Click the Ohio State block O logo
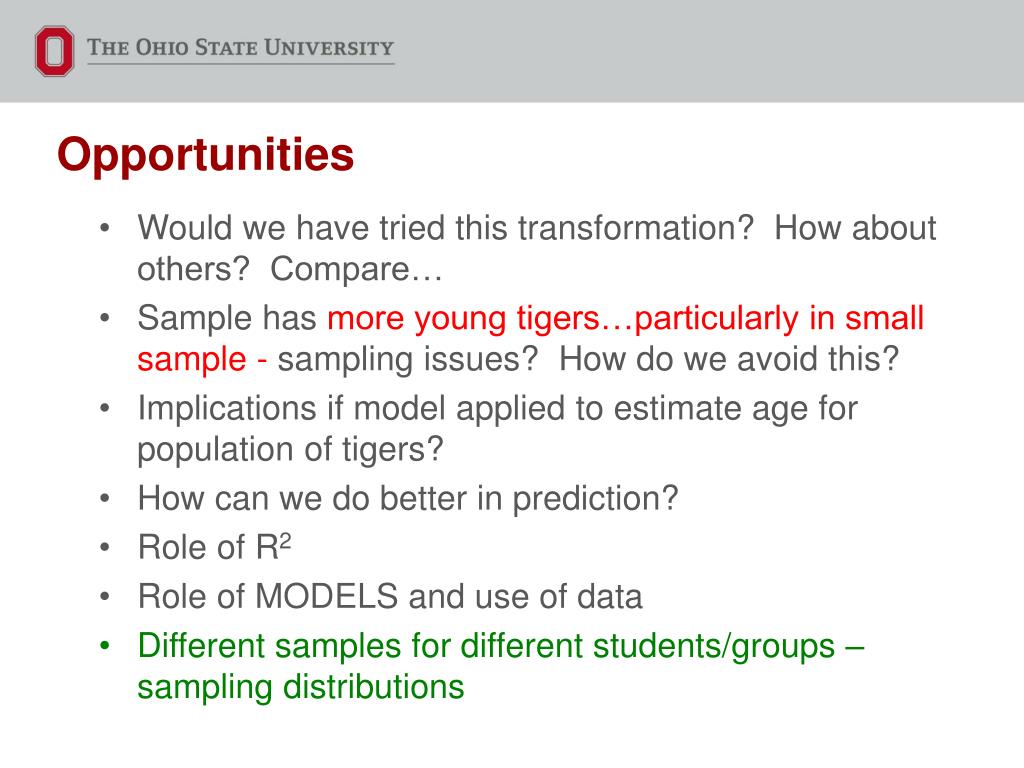 click(54, 51)
